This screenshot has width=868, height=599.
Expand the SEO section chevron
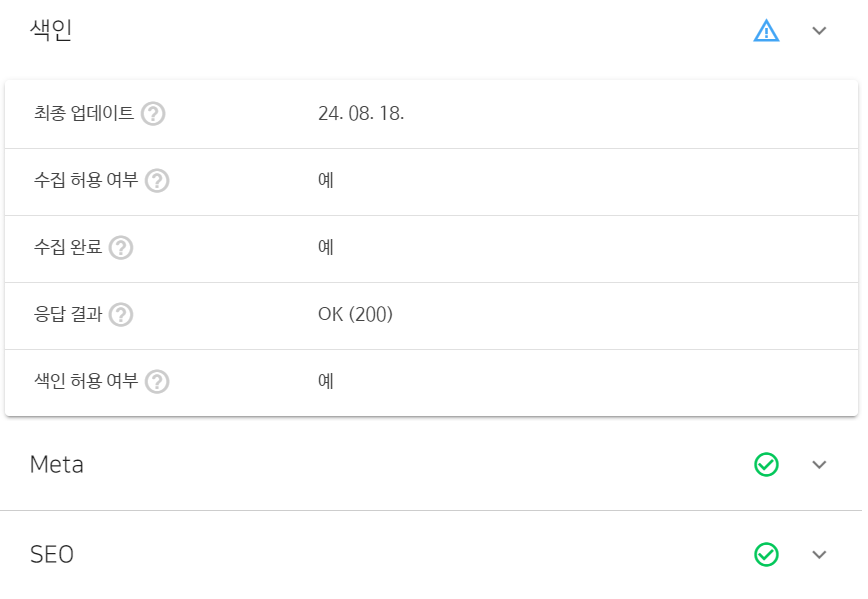[x=820, y=554]
